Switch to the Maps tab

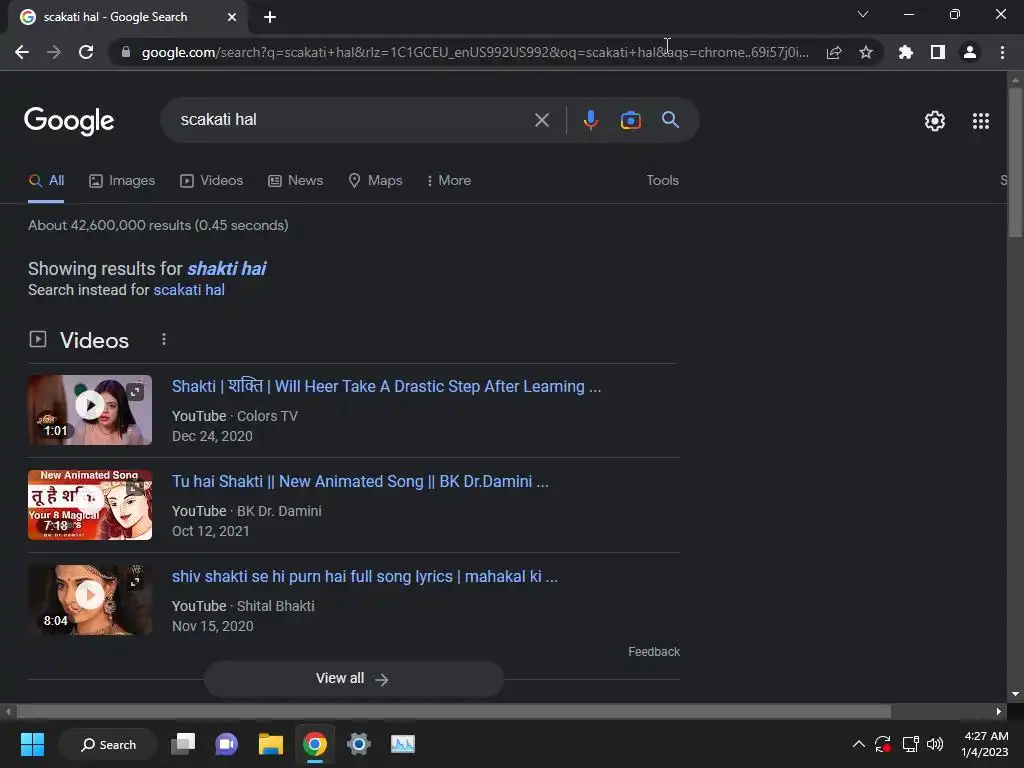pyautogui.click(x=376, y=181)
